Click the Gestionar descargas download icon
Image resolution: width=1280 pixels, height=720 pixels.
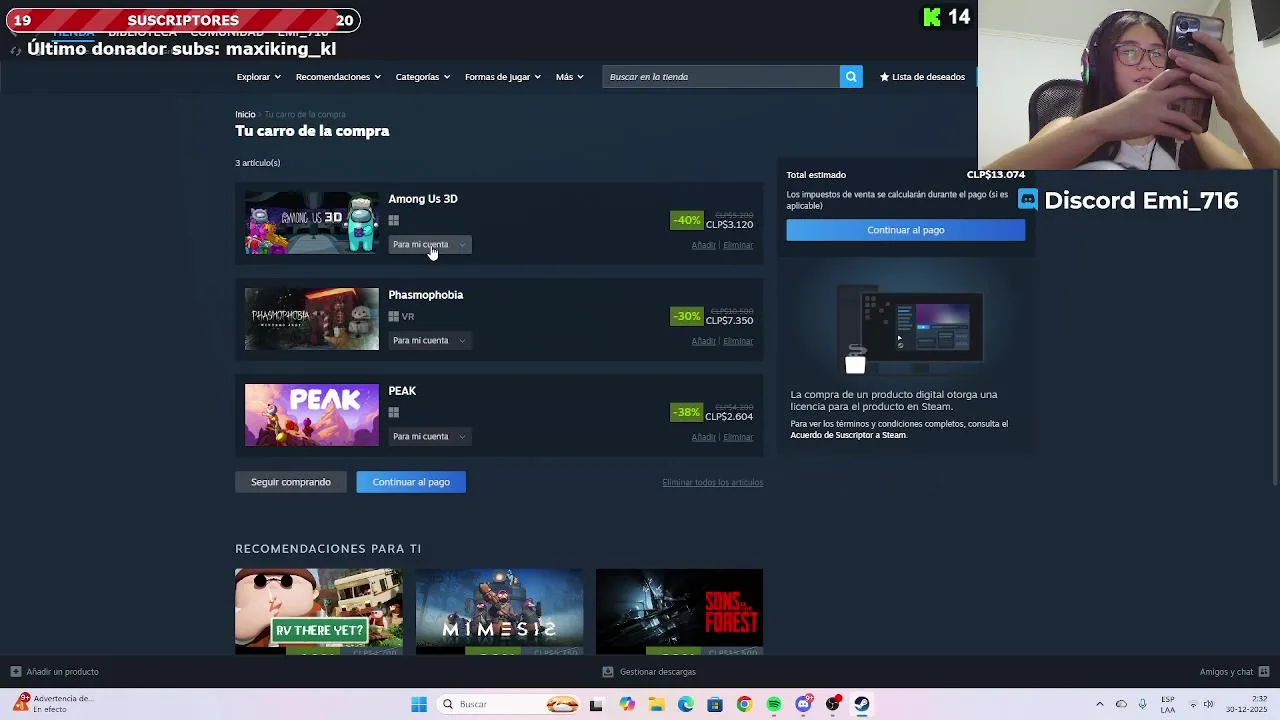[607, 672]
